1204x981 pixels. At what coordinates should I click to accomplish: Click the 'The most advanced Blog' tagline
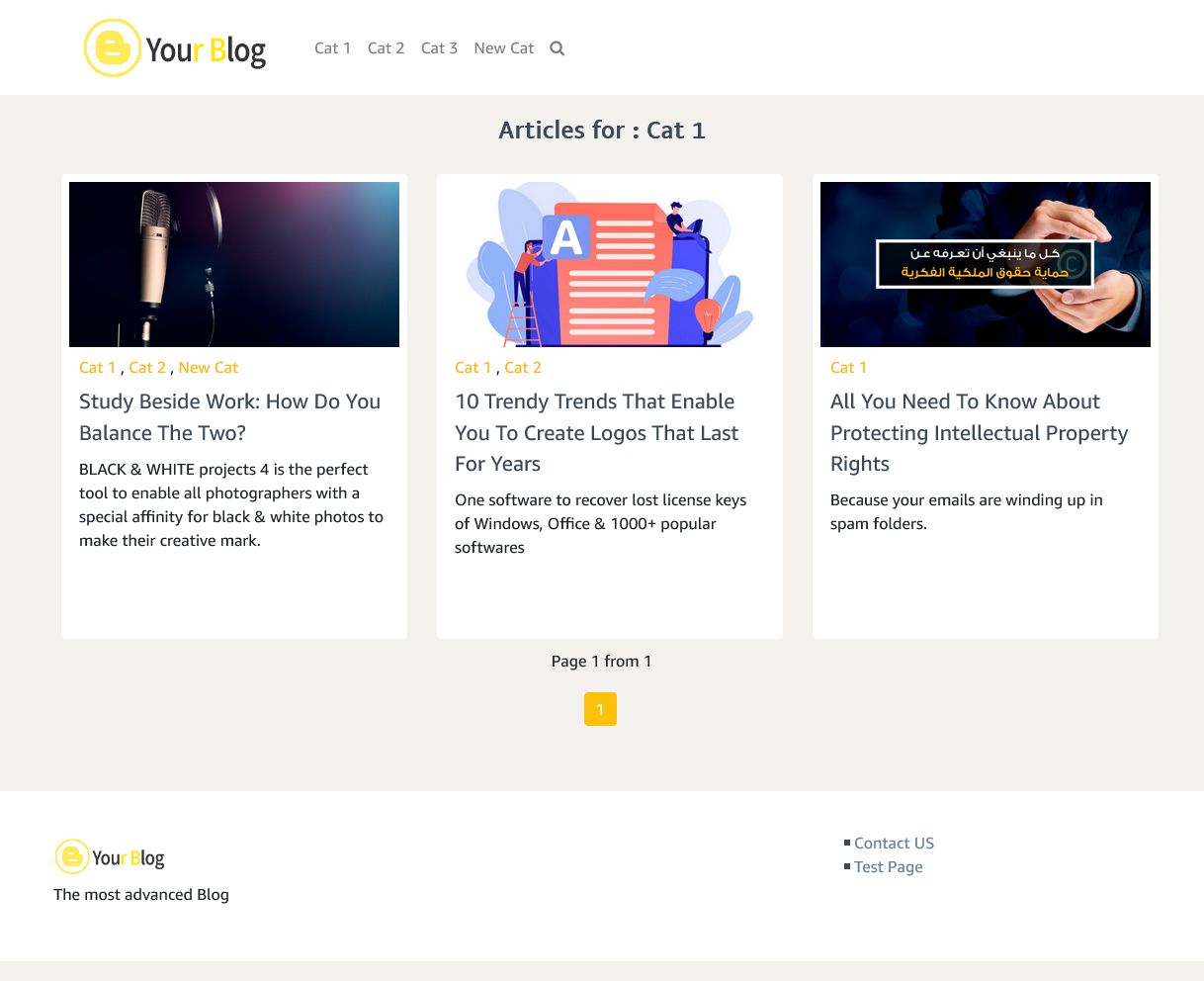click(x=141, y=895)
